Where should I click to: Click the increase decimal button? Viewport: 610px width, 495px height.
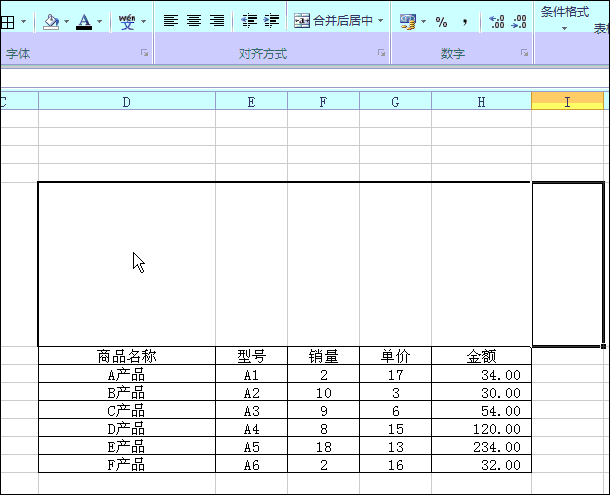(496, 21)
